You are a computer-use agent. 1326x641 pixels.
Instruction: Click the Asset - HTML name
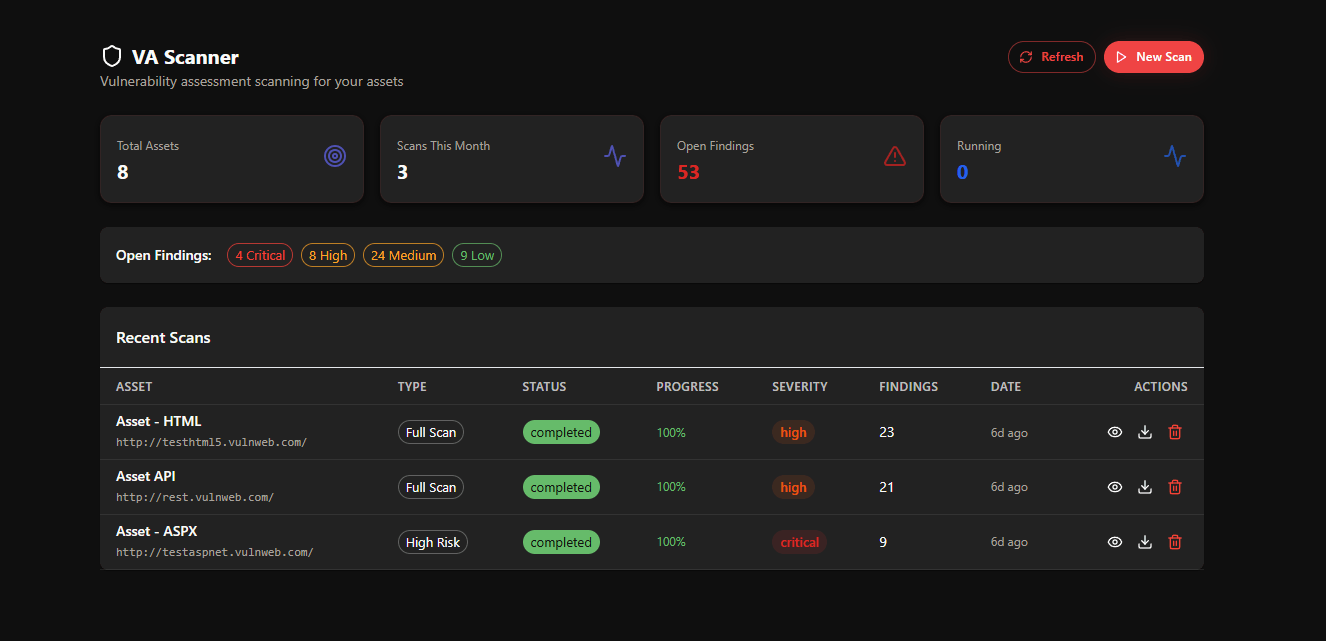159,421
